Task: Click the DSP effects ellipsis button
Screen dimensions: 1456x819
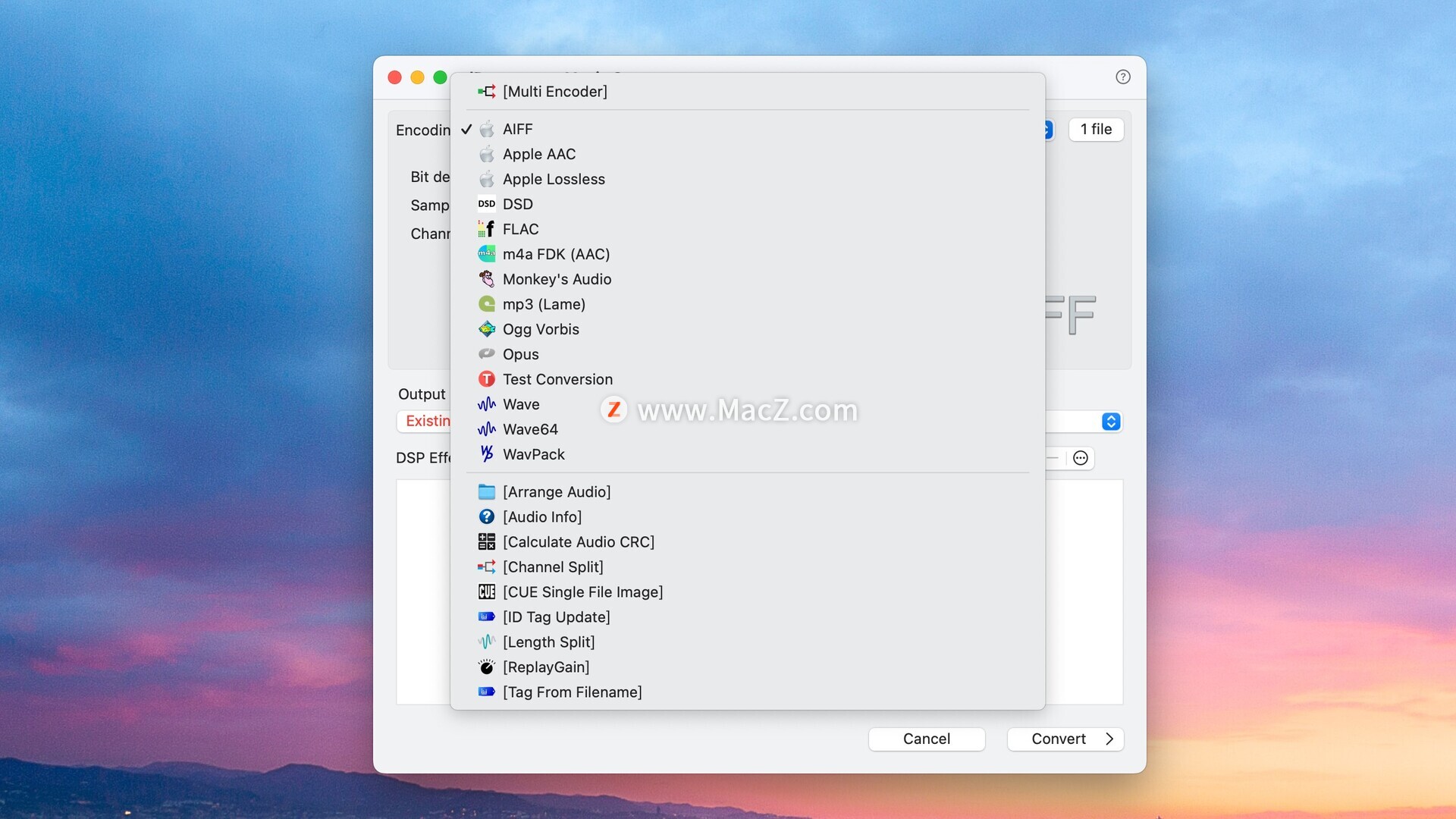Action: (1081, 458)
